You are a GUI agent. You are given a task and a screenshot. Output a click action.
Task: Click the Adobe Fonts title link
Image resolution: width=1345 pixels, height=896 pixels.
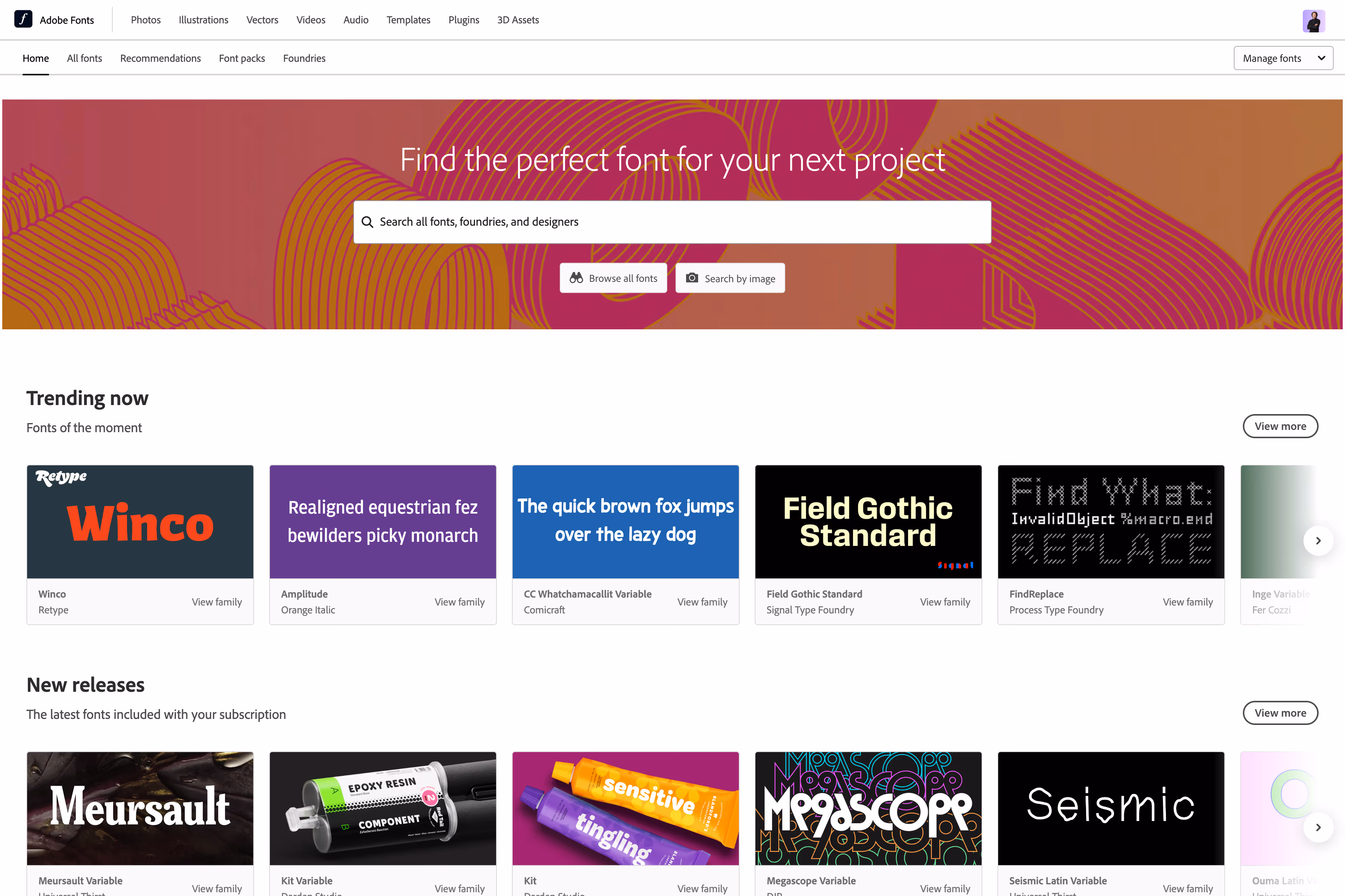(x=67, y=20)
